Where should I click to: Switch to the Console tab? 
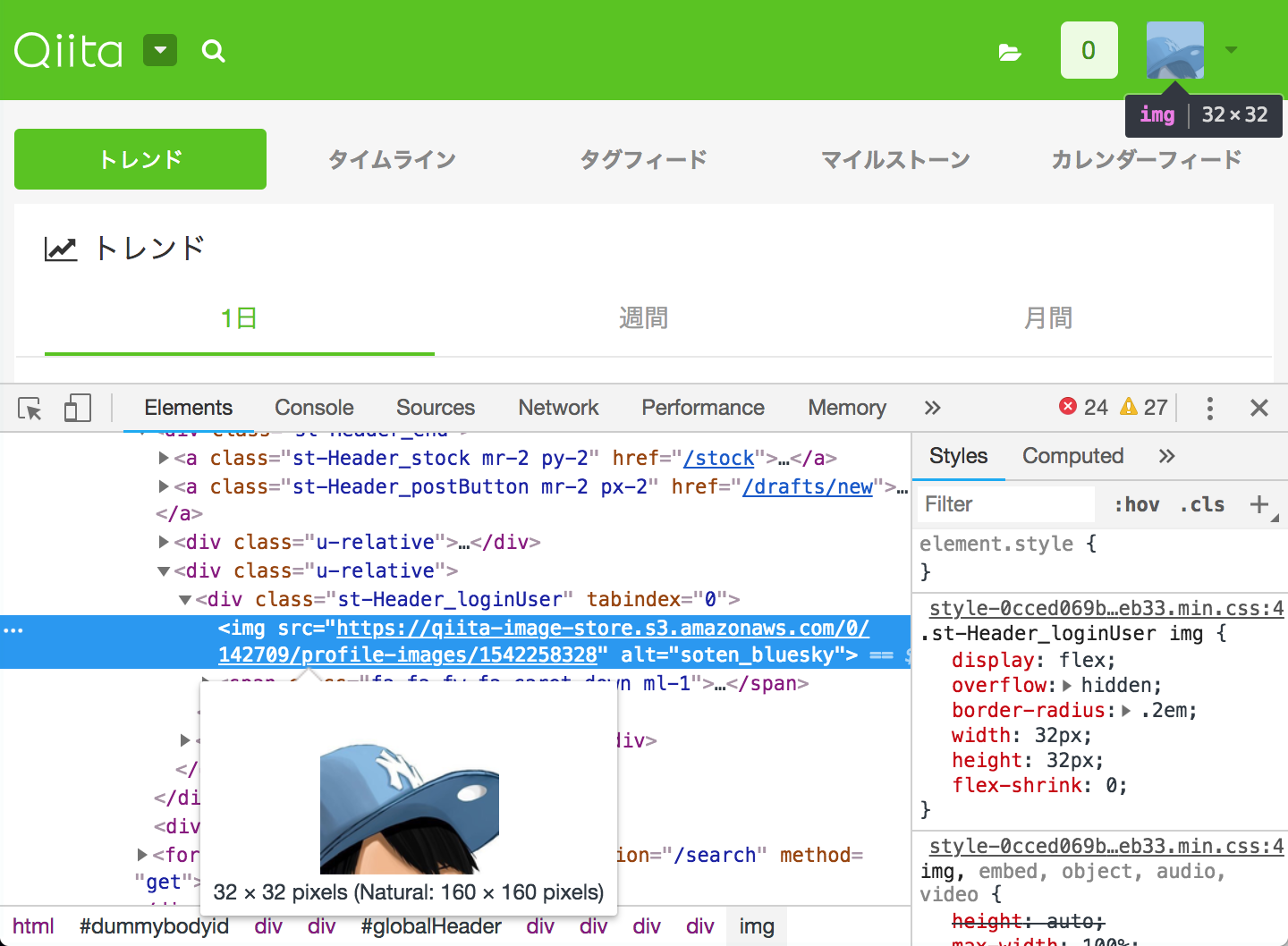tap(314, 408)
